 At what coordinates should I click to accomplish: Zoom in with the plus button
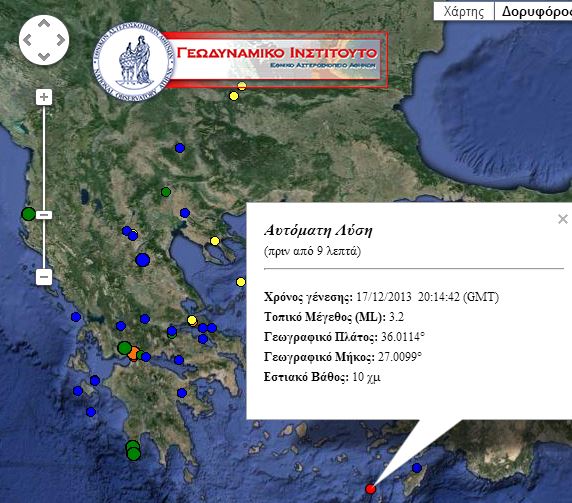(44, 97)
